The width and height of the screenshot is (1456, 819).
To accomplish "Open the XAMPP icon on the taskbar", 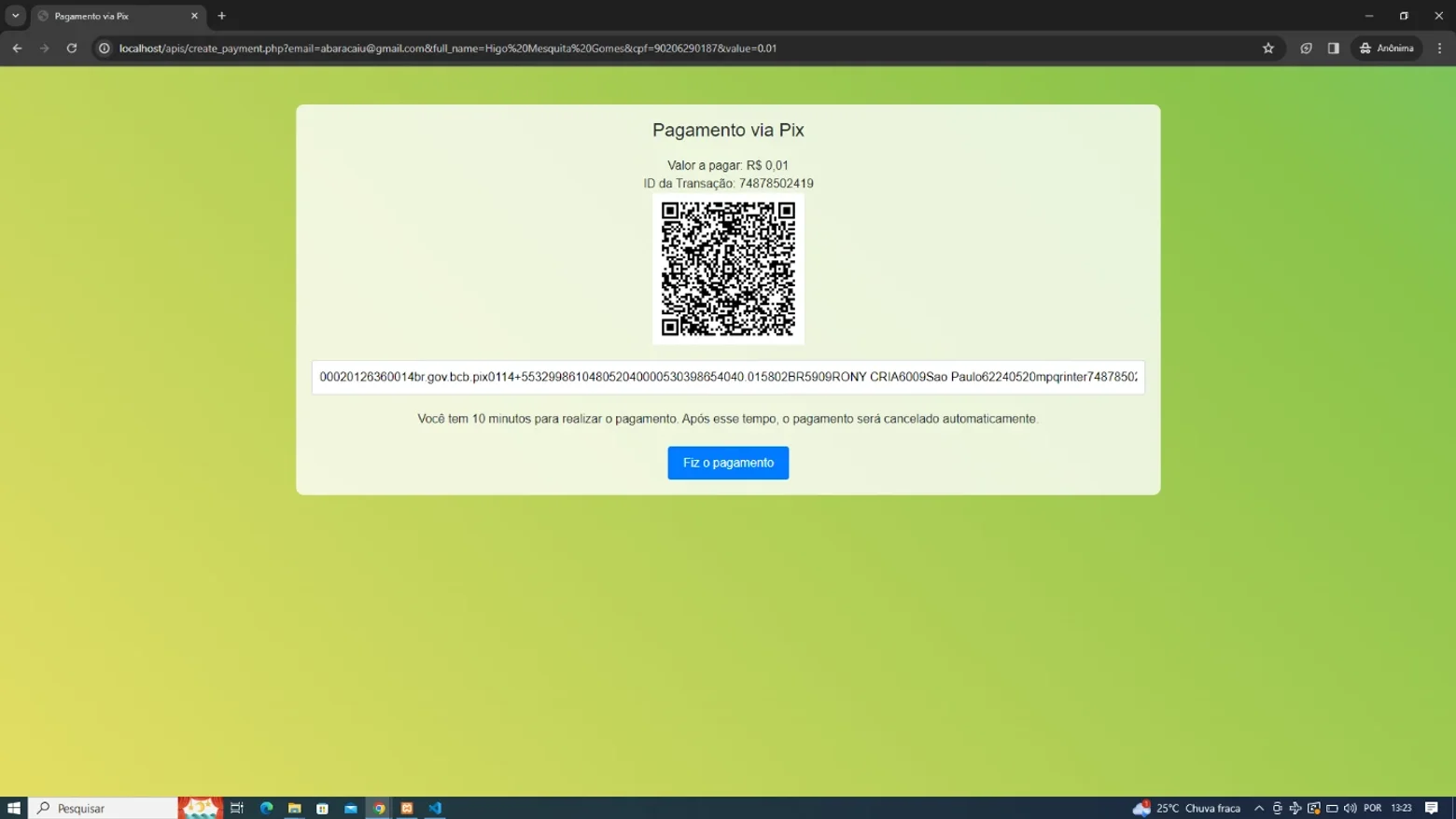I will point(407,808).
